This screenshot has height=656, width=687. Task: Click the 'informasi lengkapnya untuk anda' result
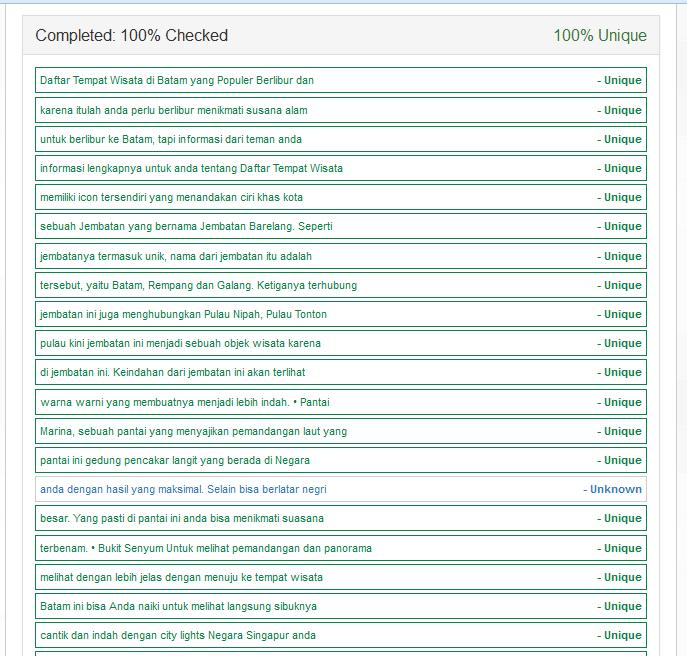coord(191,168)
